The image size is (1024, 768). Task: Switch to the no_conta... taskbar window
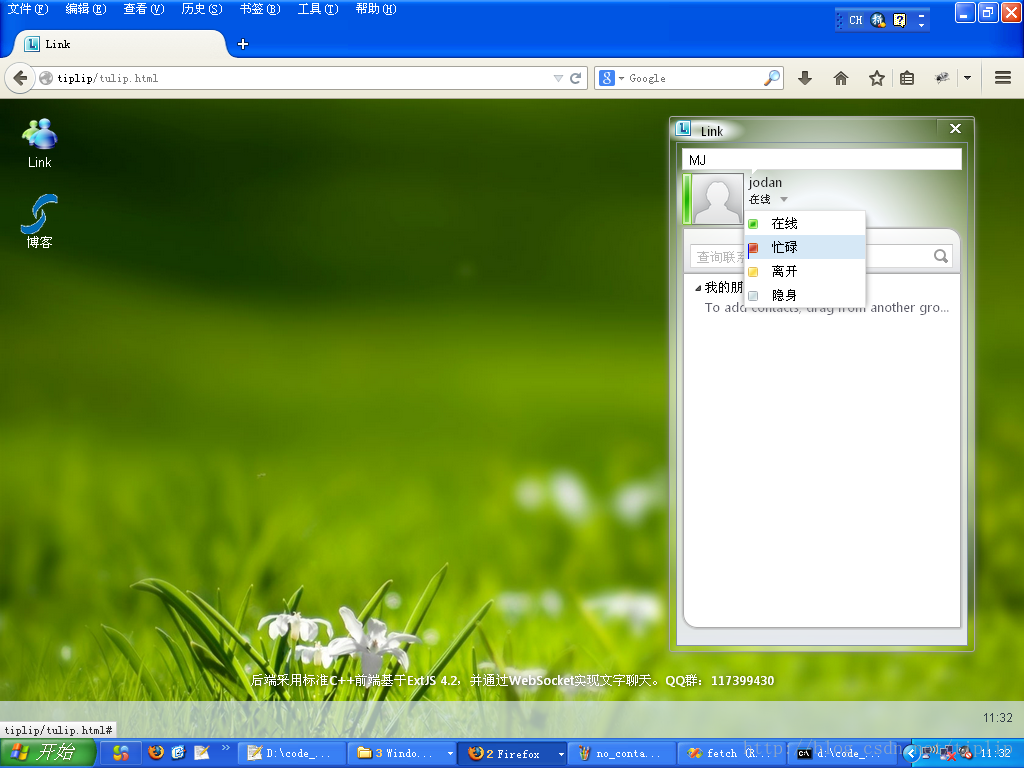point(620,754)
